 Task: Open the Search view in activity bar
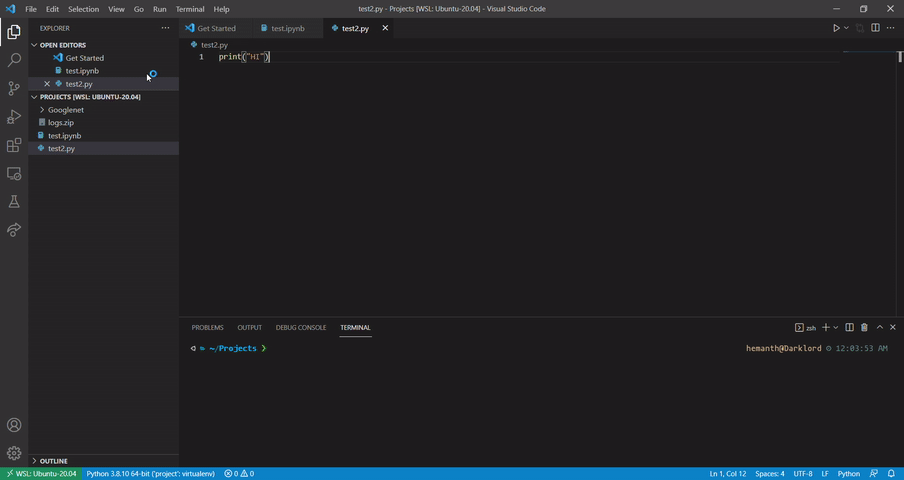point(14,60)
